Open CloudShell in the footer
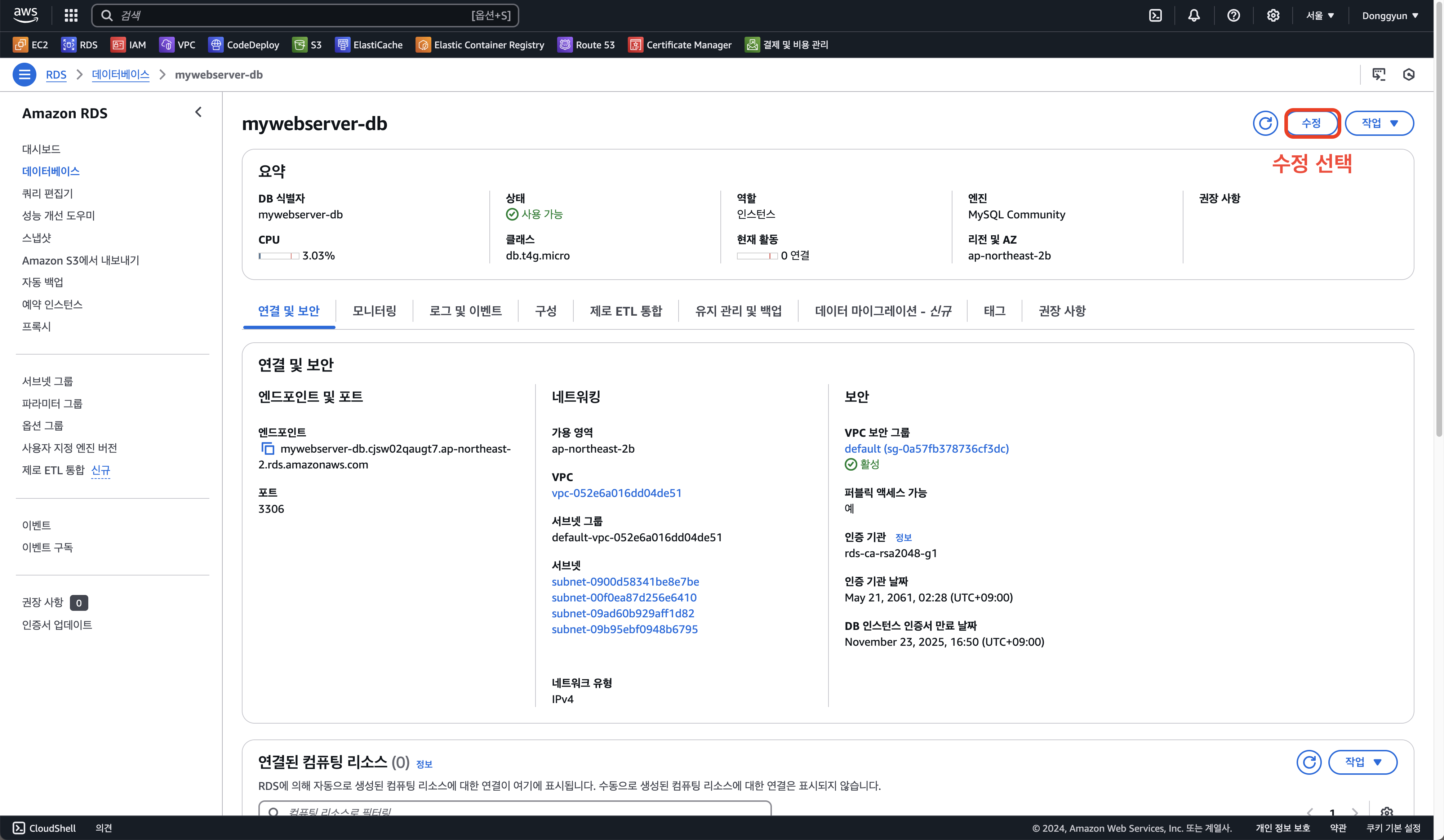The width and height of the screenshot is (1444, 840). (44, 828)
